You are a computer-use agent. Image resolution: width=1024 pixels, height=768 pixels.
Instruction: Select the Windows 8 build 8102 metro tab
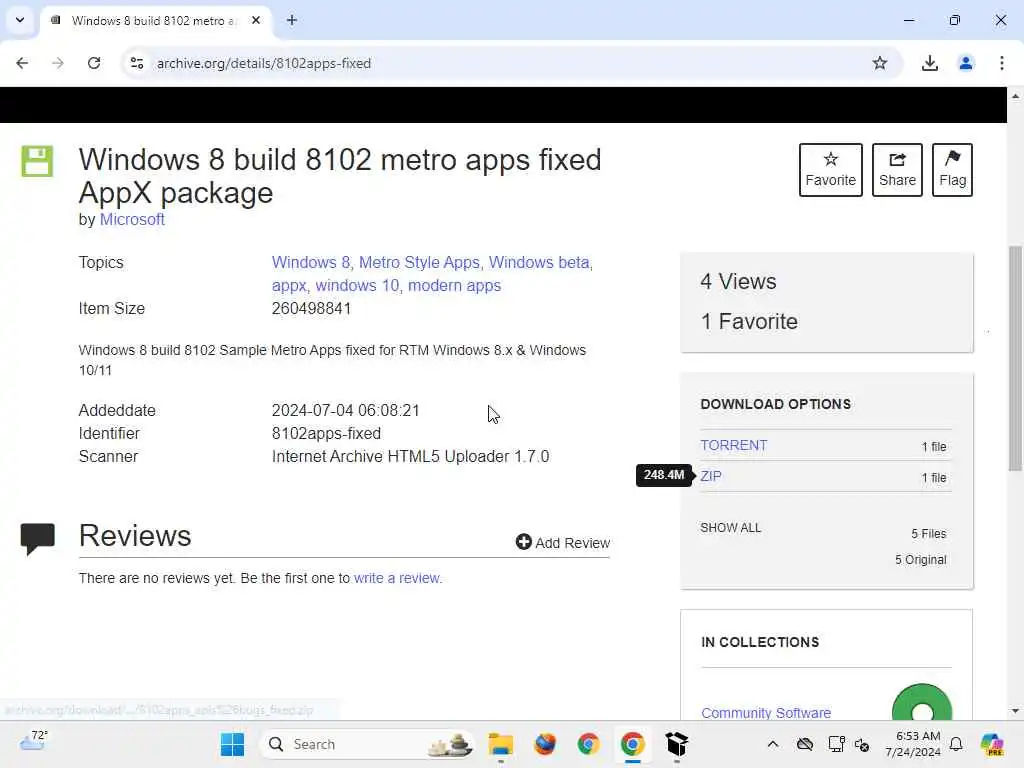point(155,21)
